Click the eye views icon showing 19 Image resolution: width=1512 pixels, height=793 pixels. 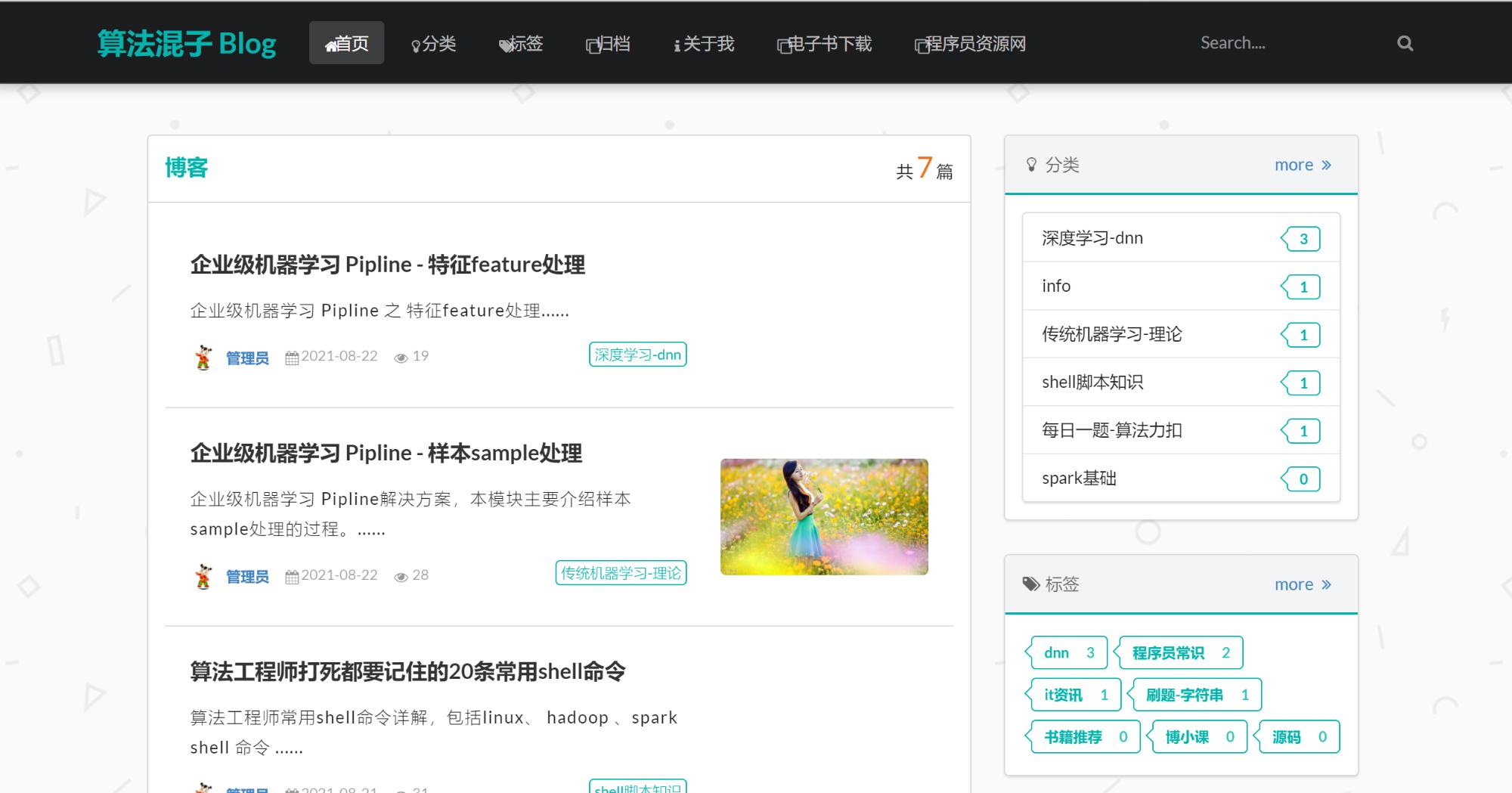(x=401, y=358)
